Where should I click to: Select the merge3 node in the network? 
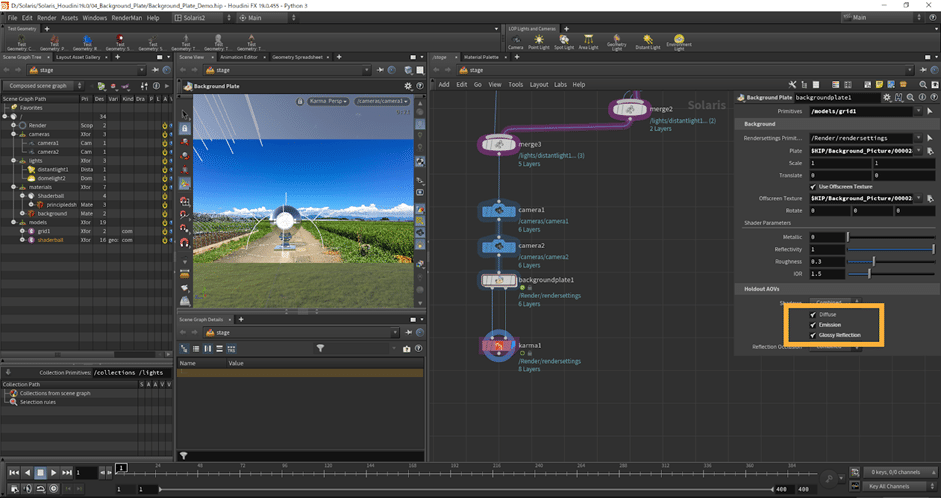[497, 145]
